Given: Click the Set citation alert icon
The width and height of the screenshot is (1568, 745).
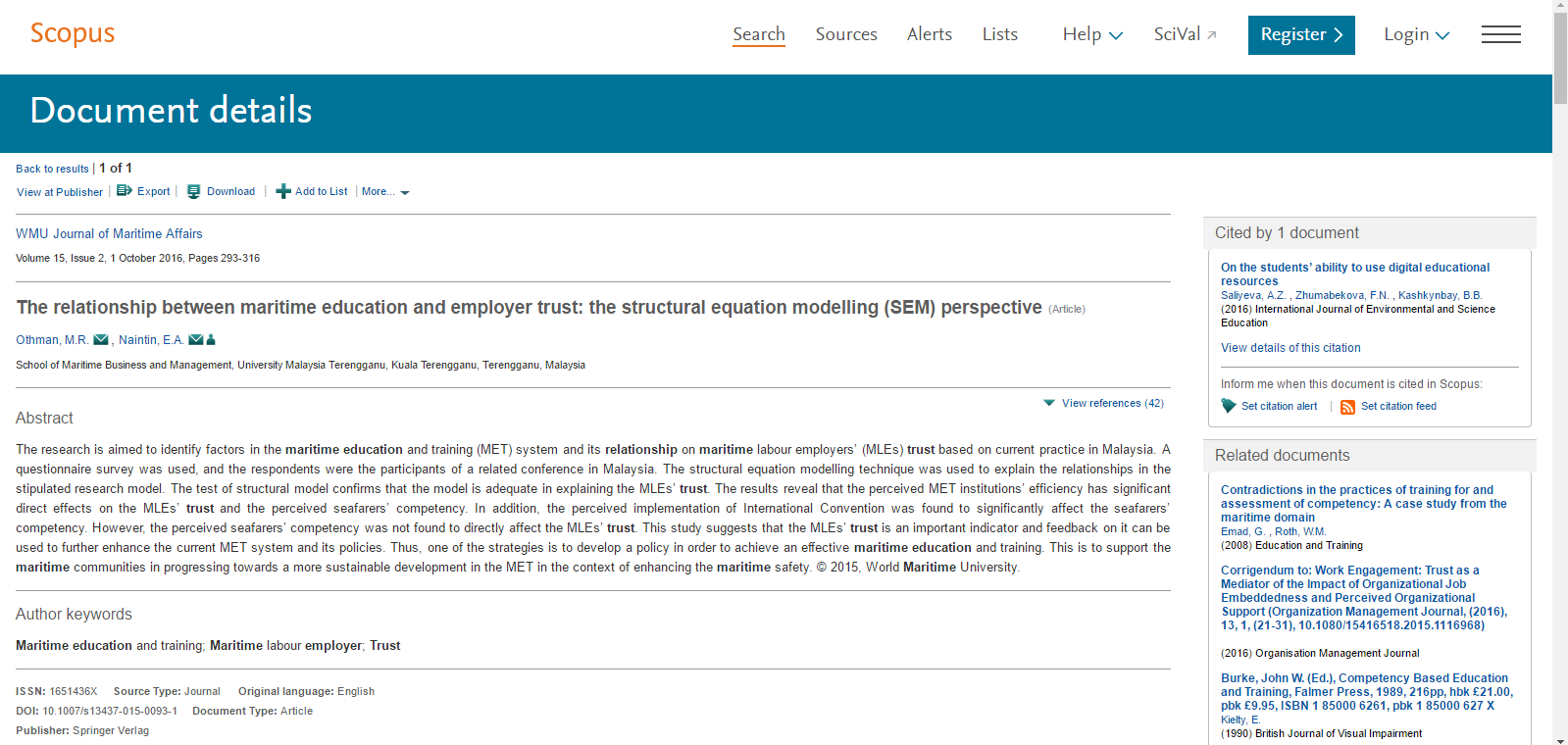Looking at the screenshot, I should coord(1229,406).
